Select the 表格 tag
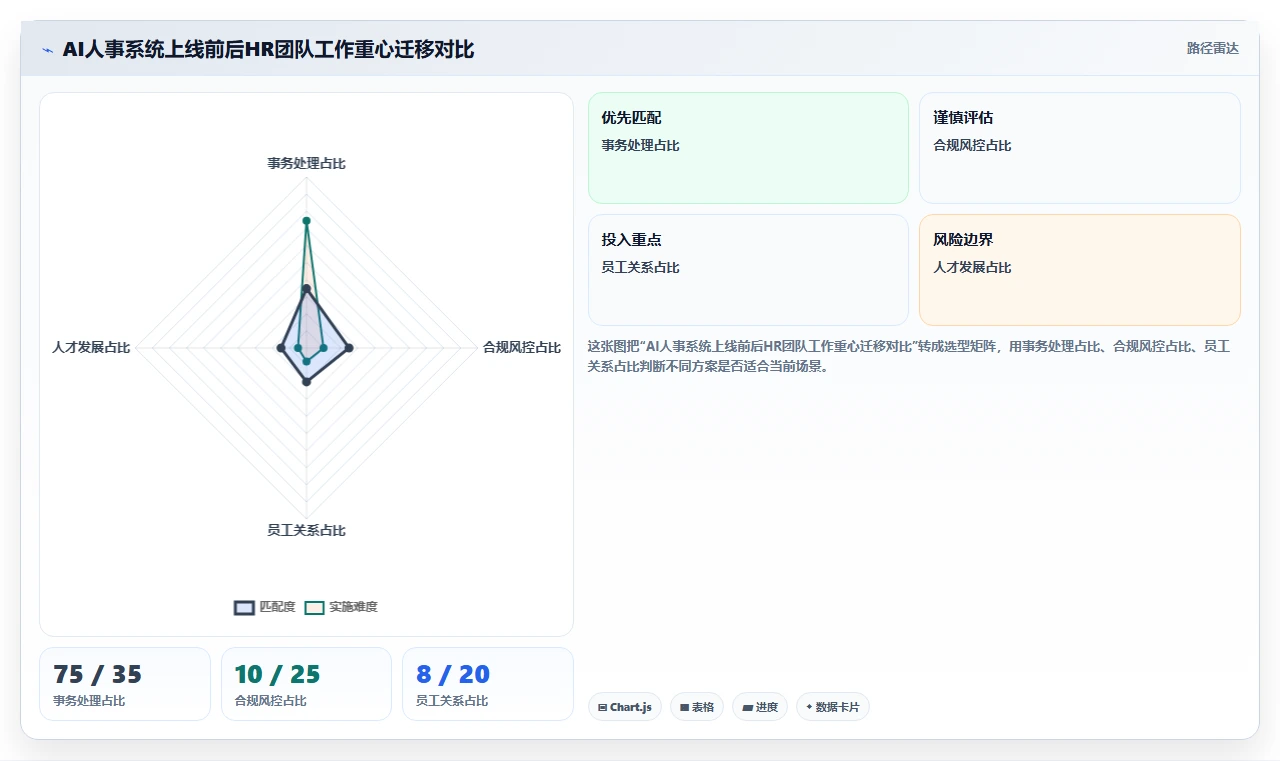Image resolution: width=1280 pixels, height=761 pixels. (x=697, y=707)
